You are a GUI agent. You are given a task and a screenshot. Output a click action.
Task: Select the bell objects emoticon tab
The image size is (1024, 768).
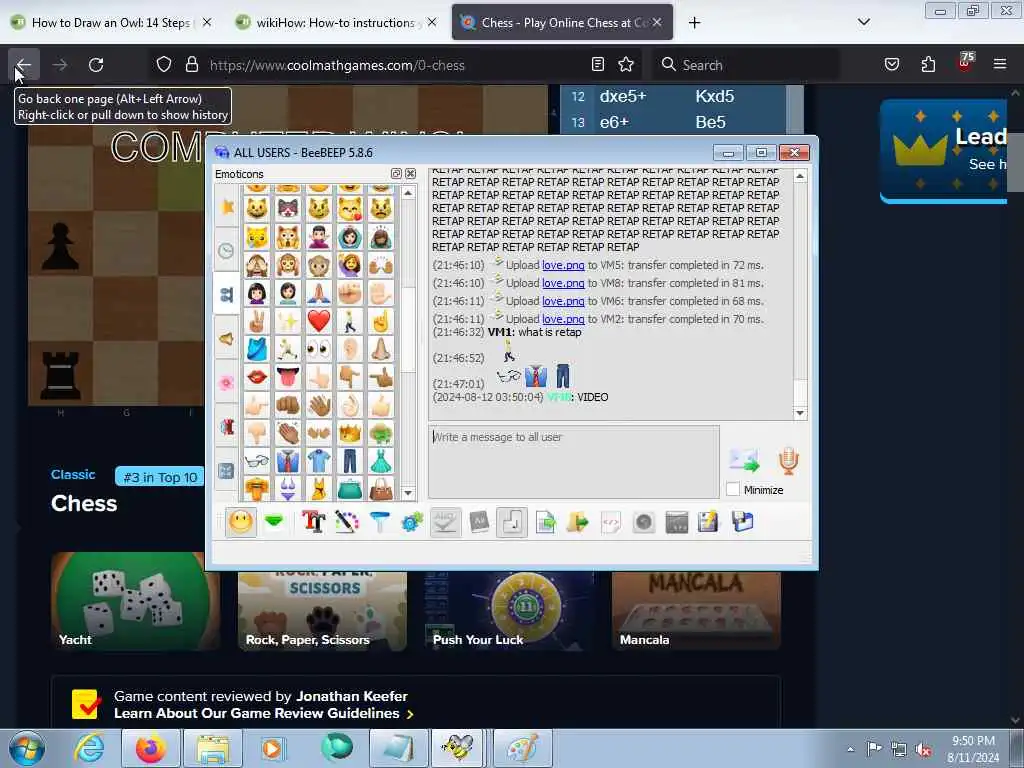point(227,338)
